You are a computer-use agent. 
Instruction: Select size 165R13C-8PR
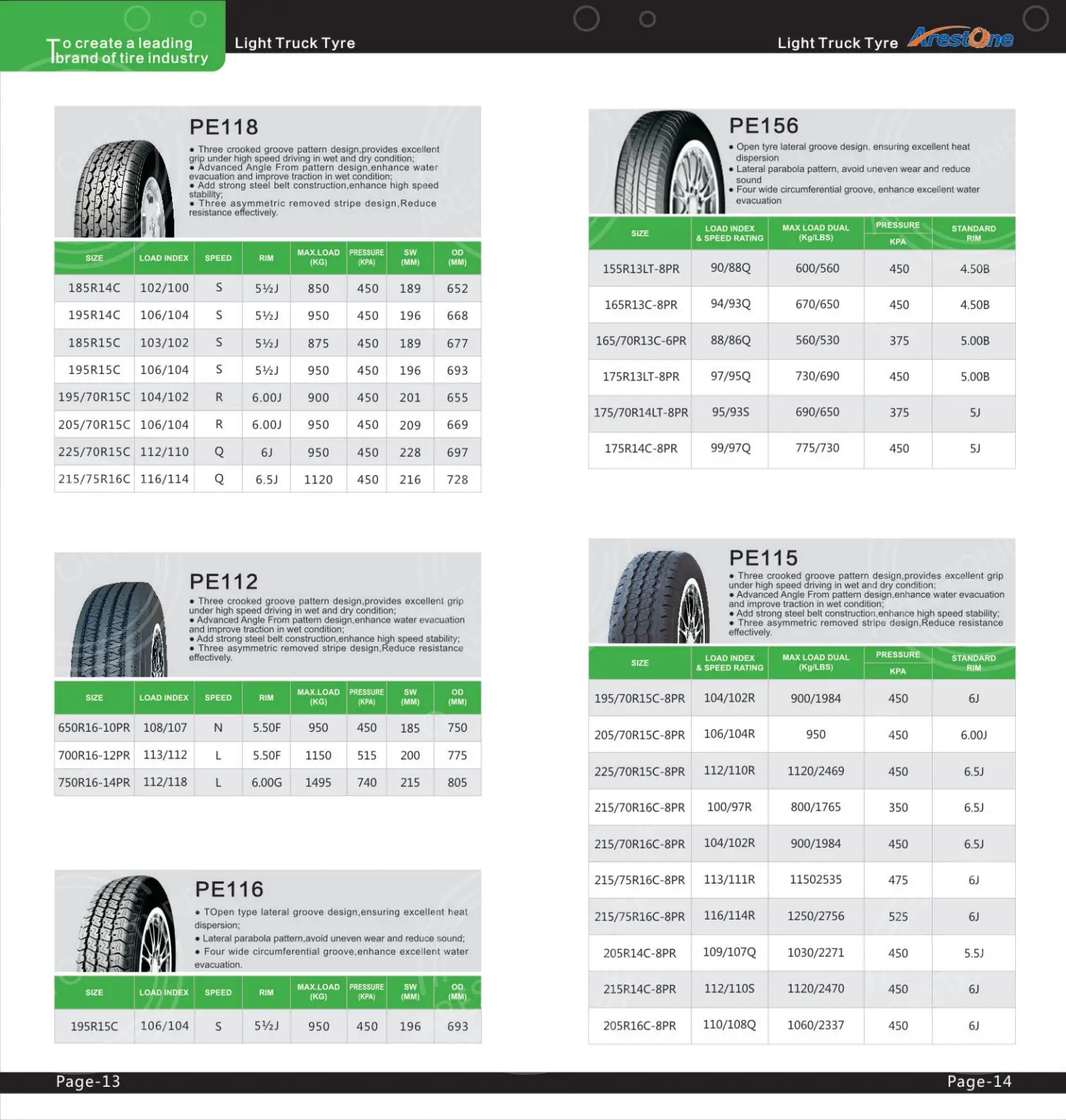(641, 305)
